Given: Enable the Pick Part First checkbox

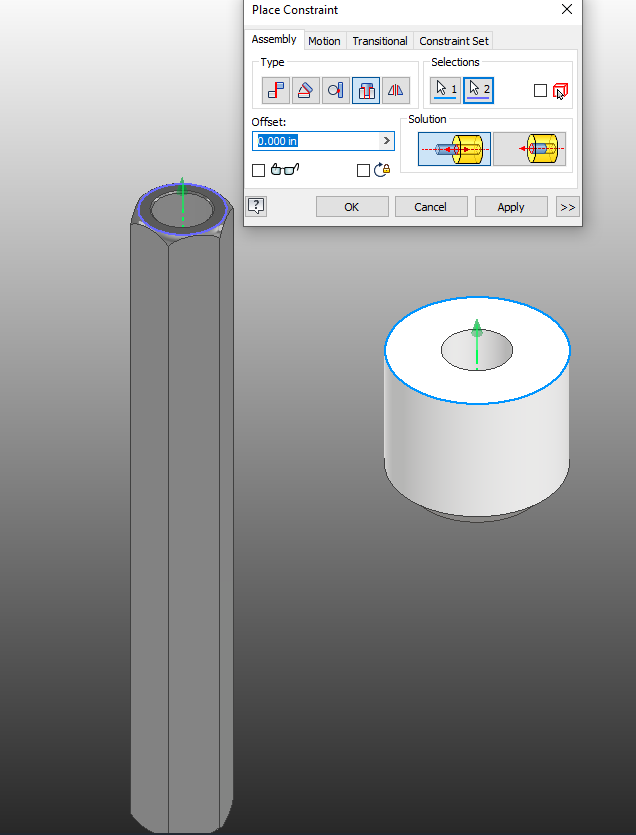Looking at the screenshot, I should click(540, 91).
